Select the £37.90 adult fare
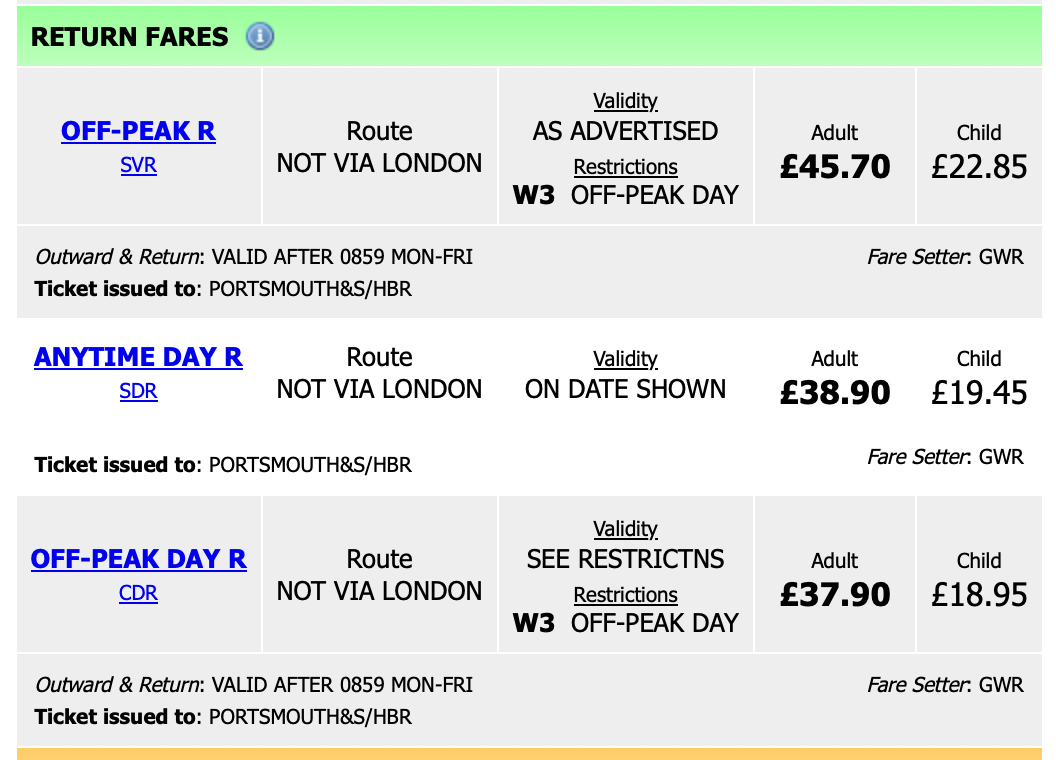Image resolution: width=1056 pixels, height=760 pixels. pyautogui.click(x=834, y=594)
